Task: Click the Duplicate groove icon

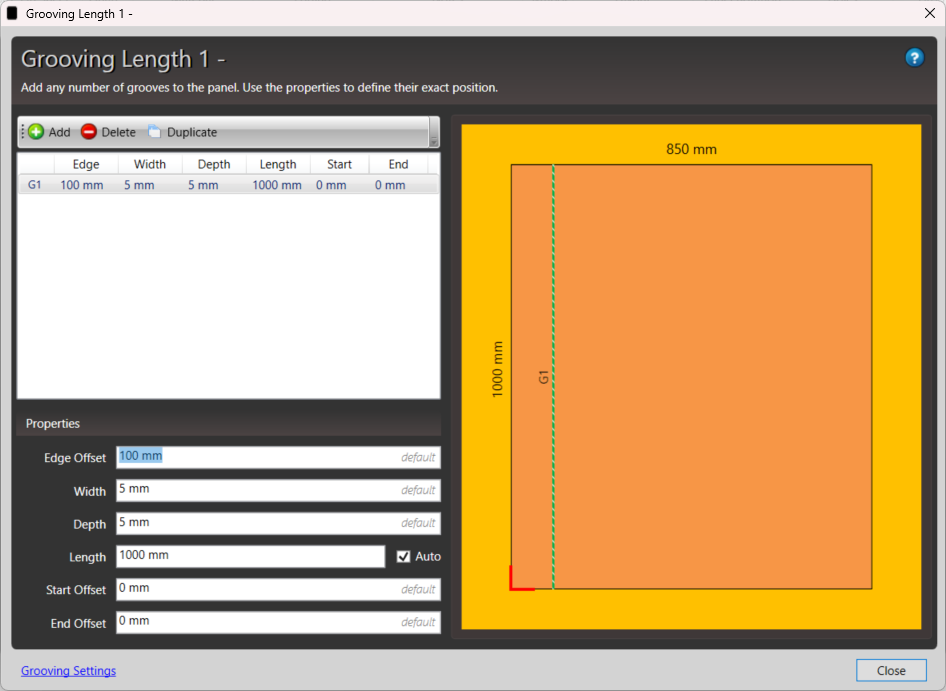Action: point(154,132)
